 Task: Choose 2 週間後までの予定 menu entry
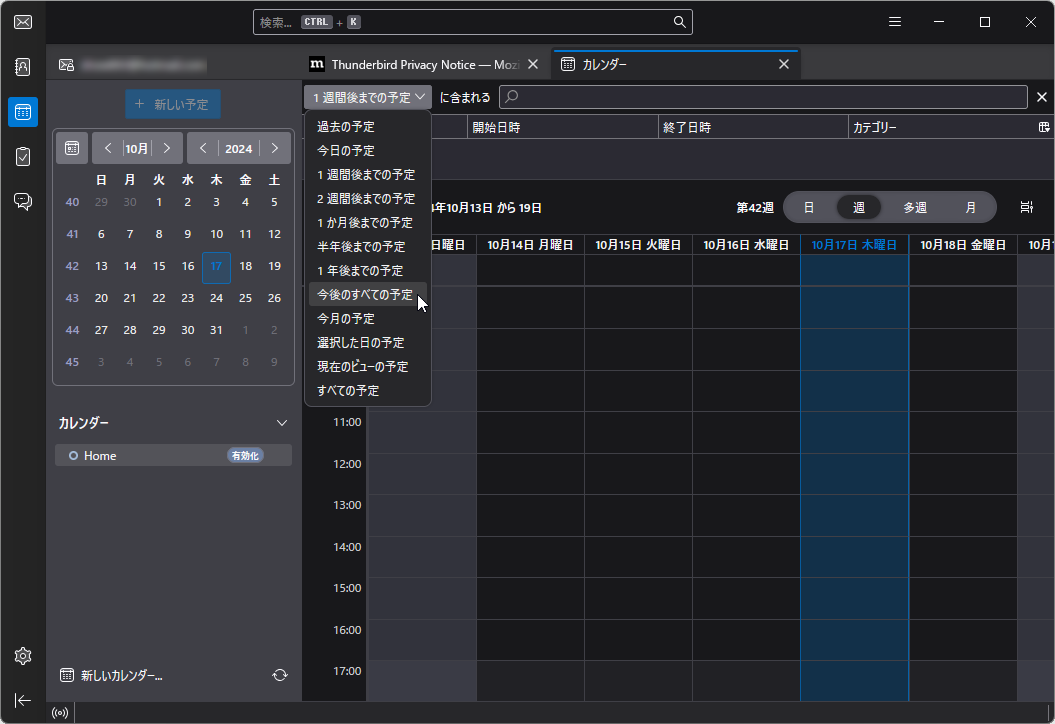(368, 199)
